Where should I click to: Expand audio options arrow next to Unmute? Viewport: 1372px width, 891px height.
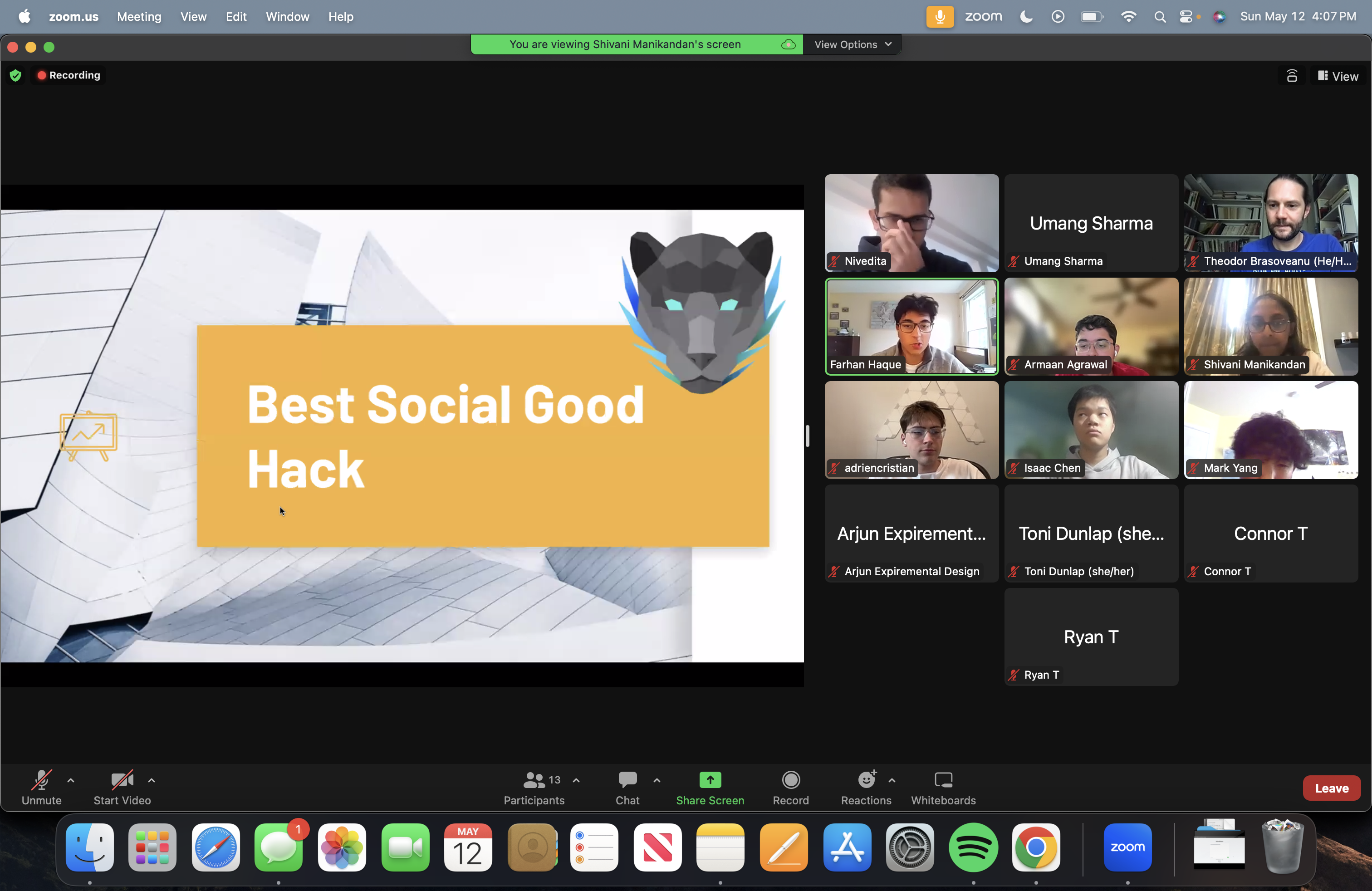[71, 780]
